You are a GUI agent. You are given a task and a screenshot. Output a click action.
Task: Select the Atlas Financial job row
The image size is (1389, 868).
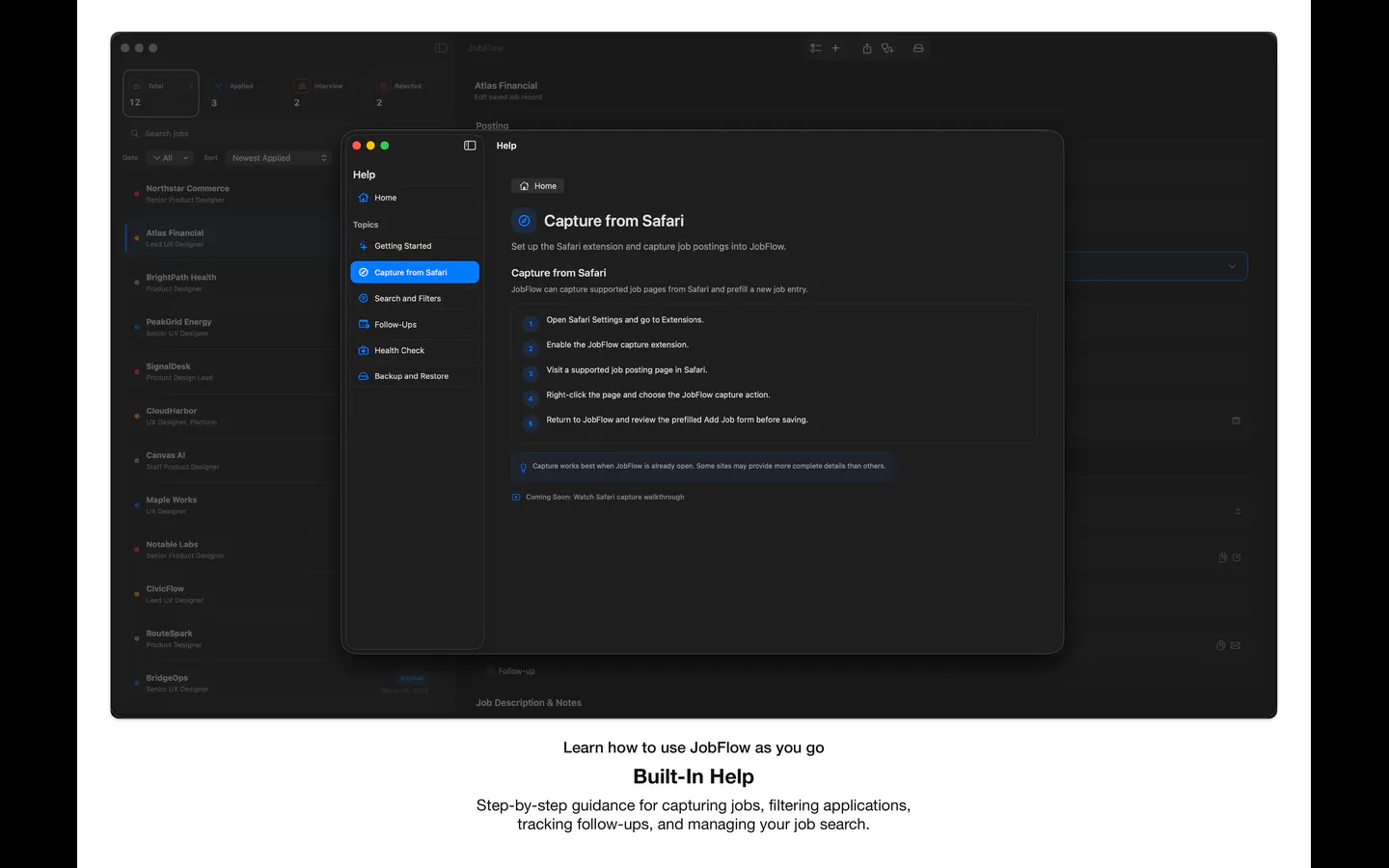231,238
